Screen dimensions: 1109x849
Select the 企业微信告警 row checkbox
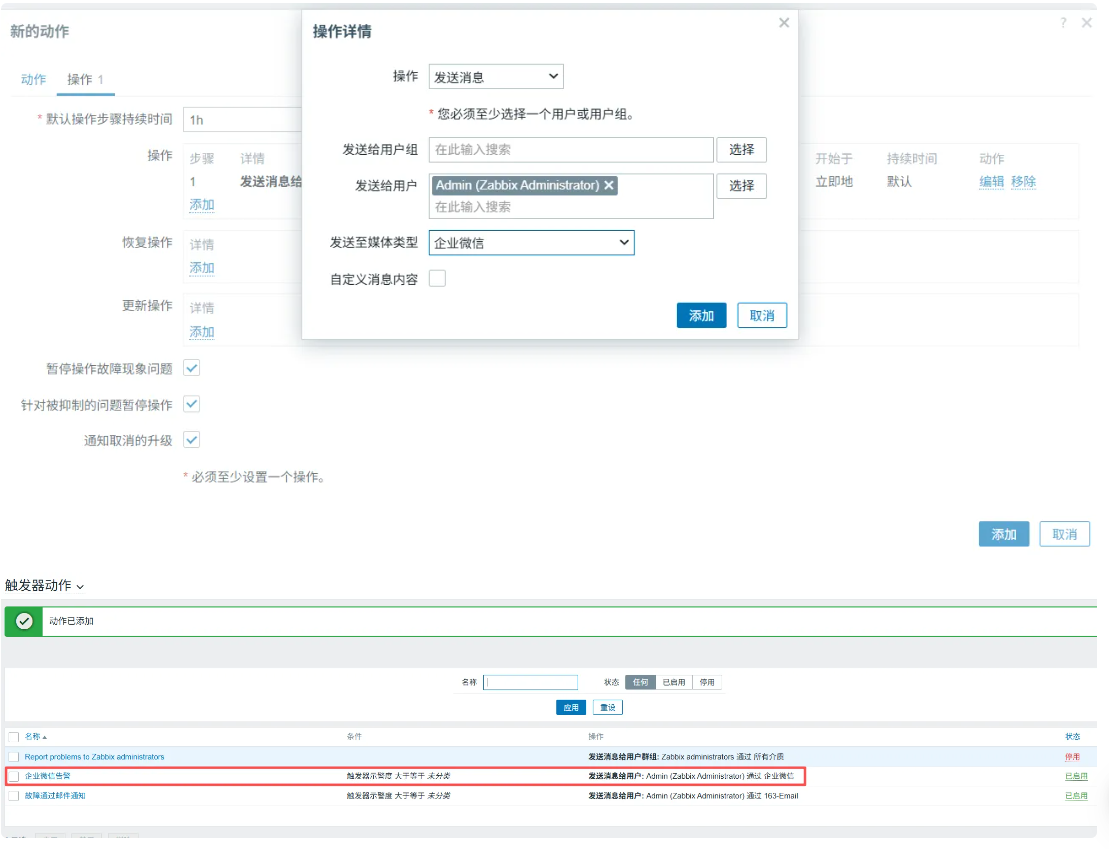(x=14, y=776)
